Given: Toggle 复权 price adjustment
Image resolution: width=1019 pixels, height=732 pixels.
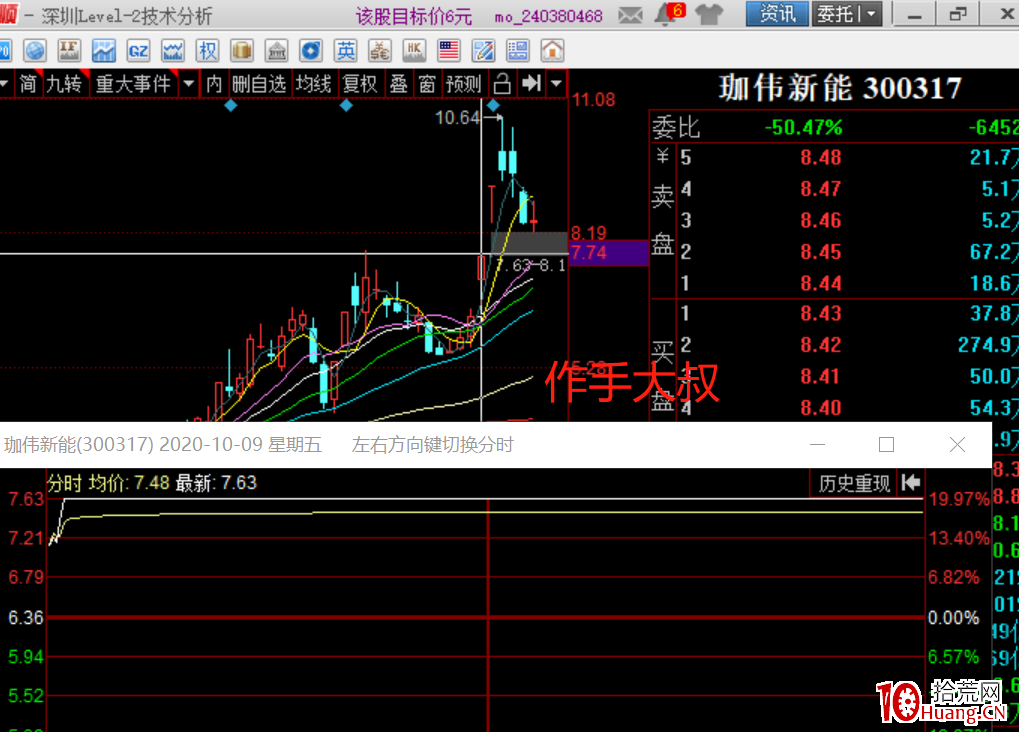Looking at the screenshot, I should (x=359, y=84).
